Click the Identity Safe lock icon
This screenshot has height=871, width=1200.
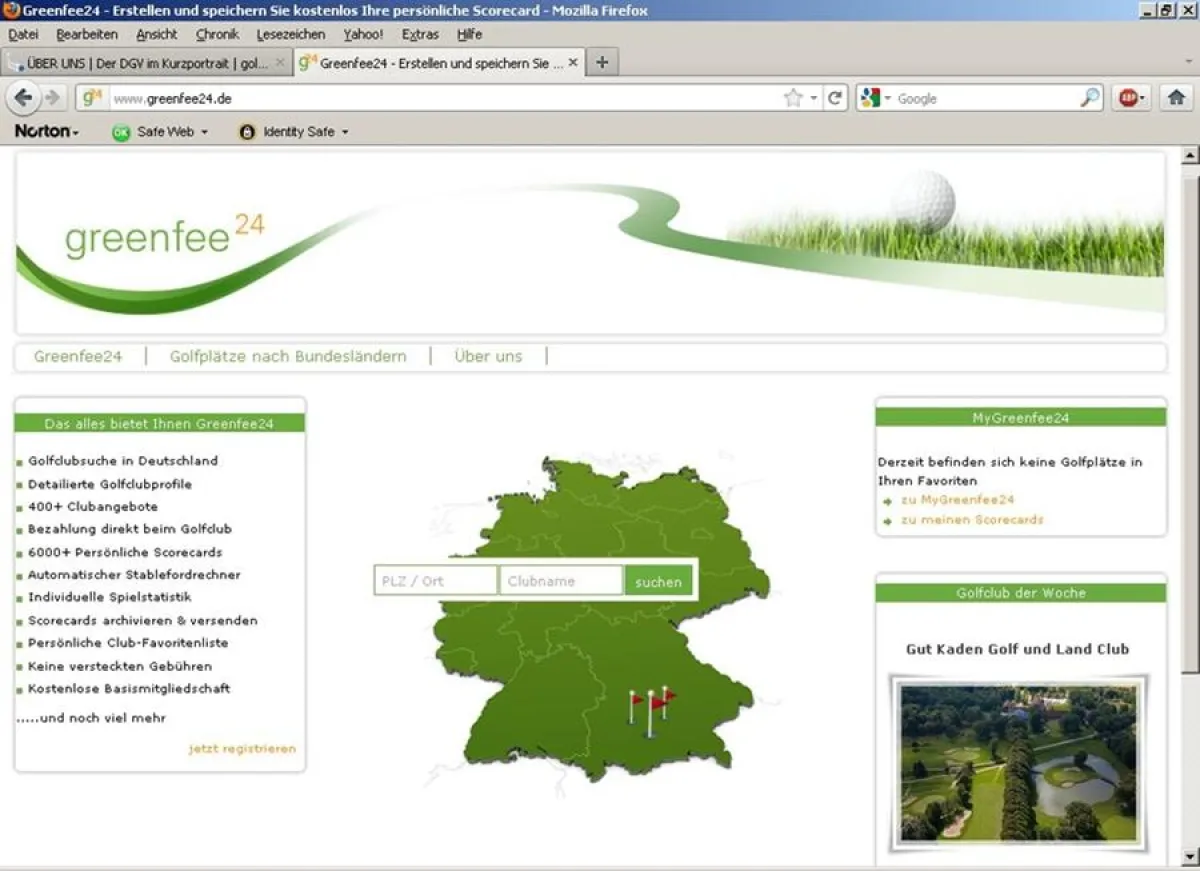point(247,132)
